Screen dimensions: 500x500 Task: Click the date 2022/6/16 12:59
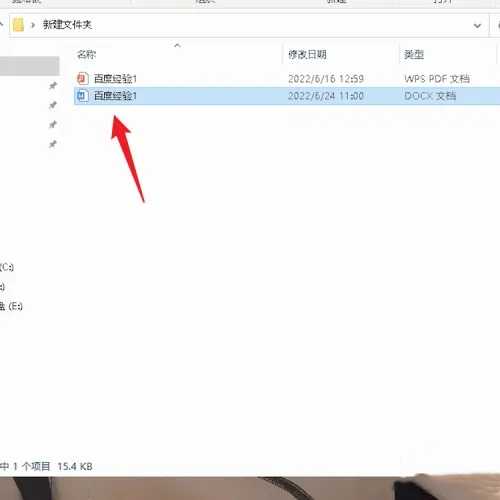coord(326,79)
